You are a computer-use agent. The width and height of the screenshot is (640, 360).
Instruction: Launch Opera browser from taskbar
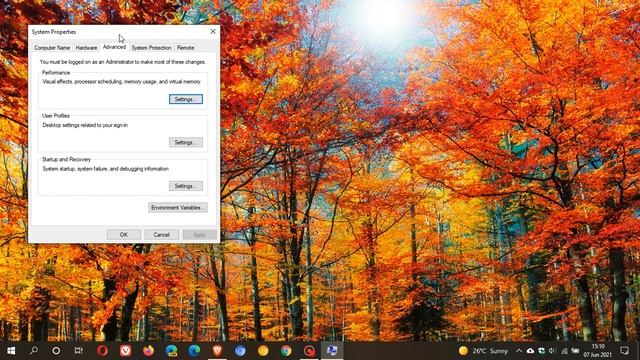[x=102, y=351]
